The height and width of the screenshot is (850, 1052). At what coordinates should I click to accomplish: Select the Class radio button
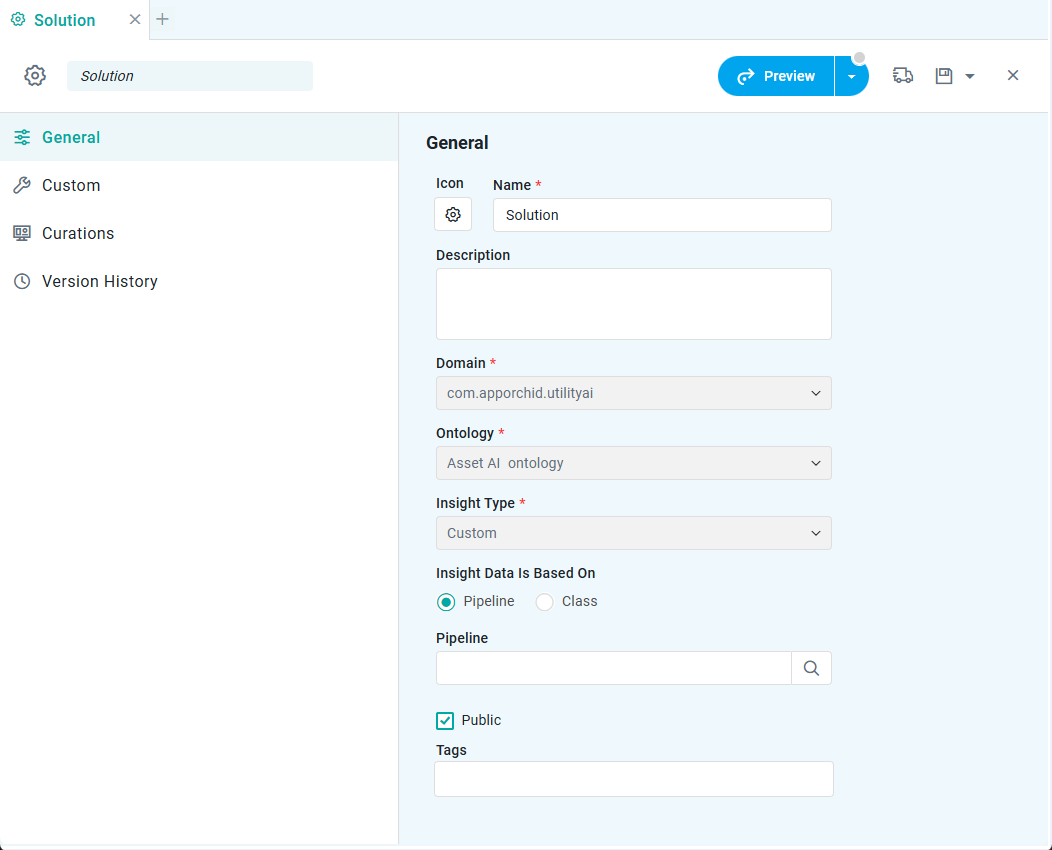pos(544,602)
